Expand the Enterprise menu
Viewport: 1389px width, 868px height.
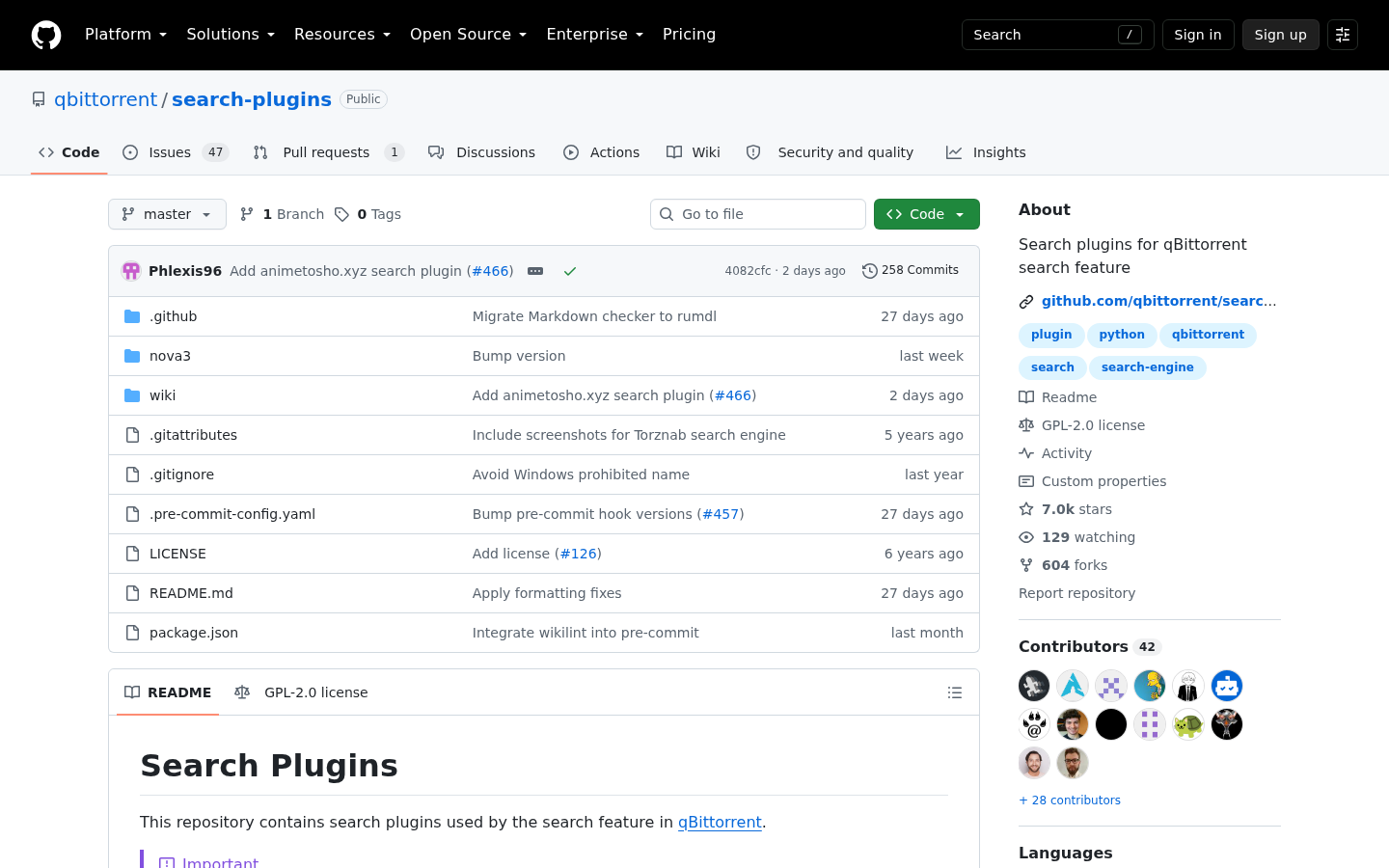[595, 35]
